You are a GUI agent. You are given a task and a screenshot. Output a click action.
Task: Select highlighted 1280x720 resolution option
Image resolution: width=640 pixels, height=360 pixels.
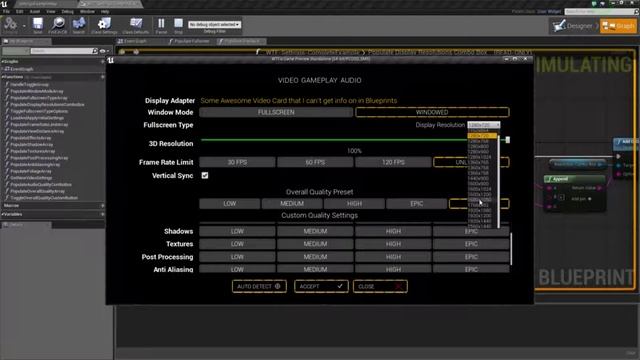tap(482, 136)
